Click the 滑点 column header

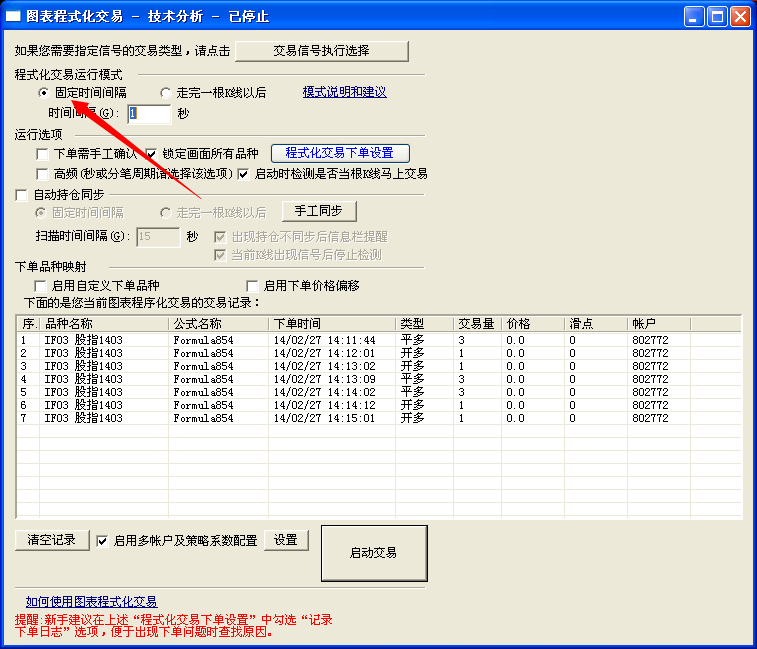[x=596, y=324]
